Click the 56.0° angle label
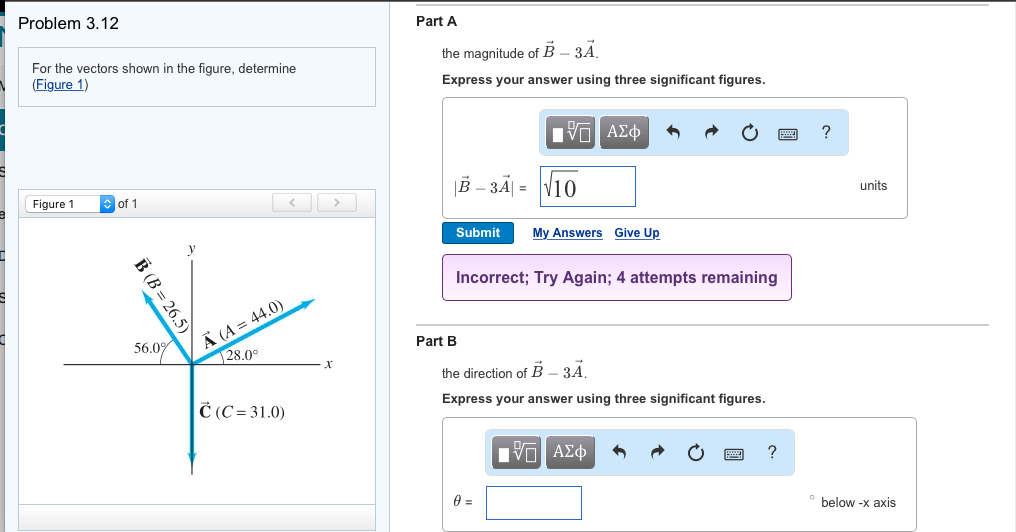Viewport: 1016px width, 532px height. (x=150, y=348)
